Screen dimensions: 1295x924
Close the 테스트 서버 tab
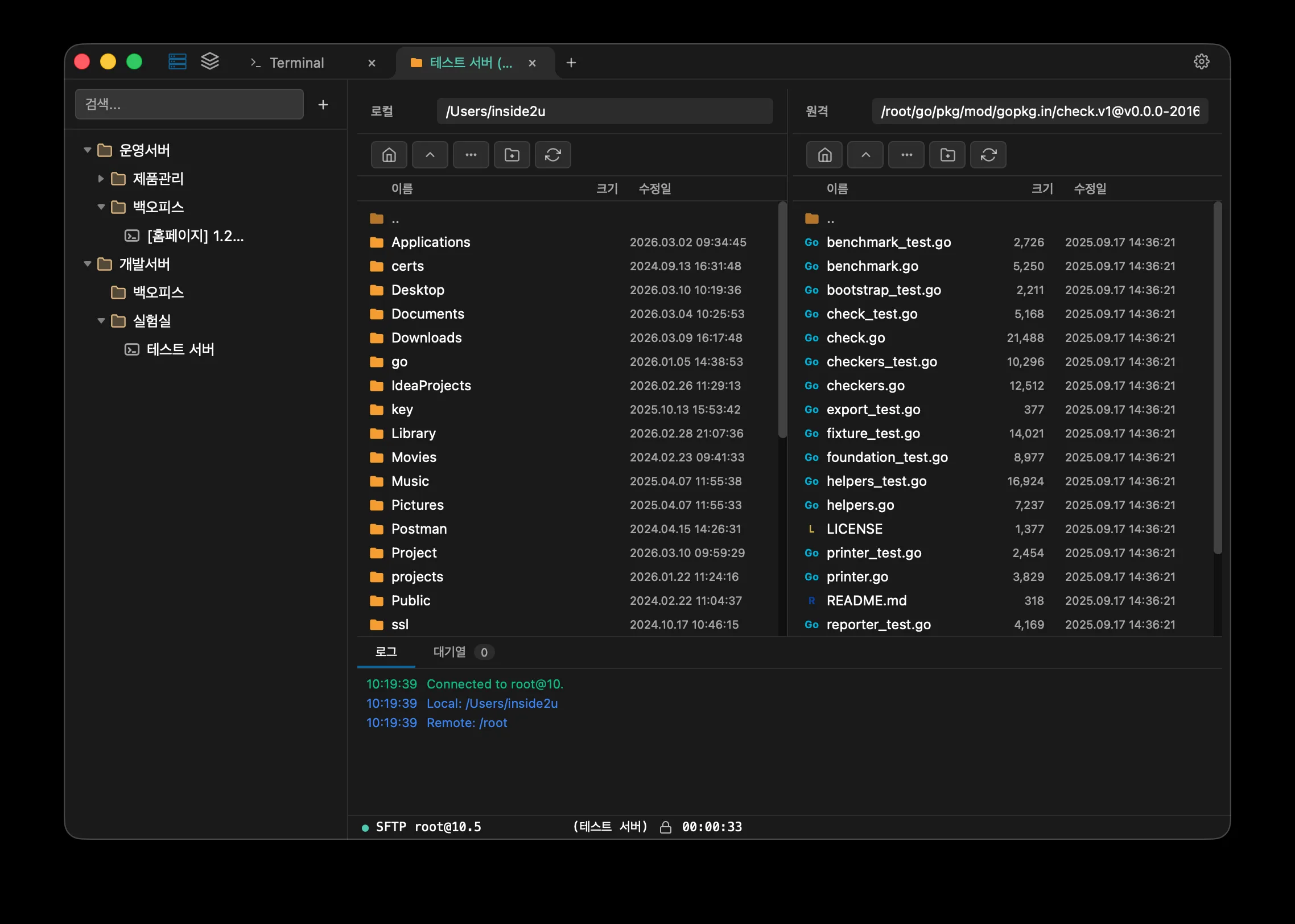[x=532, y=63]
